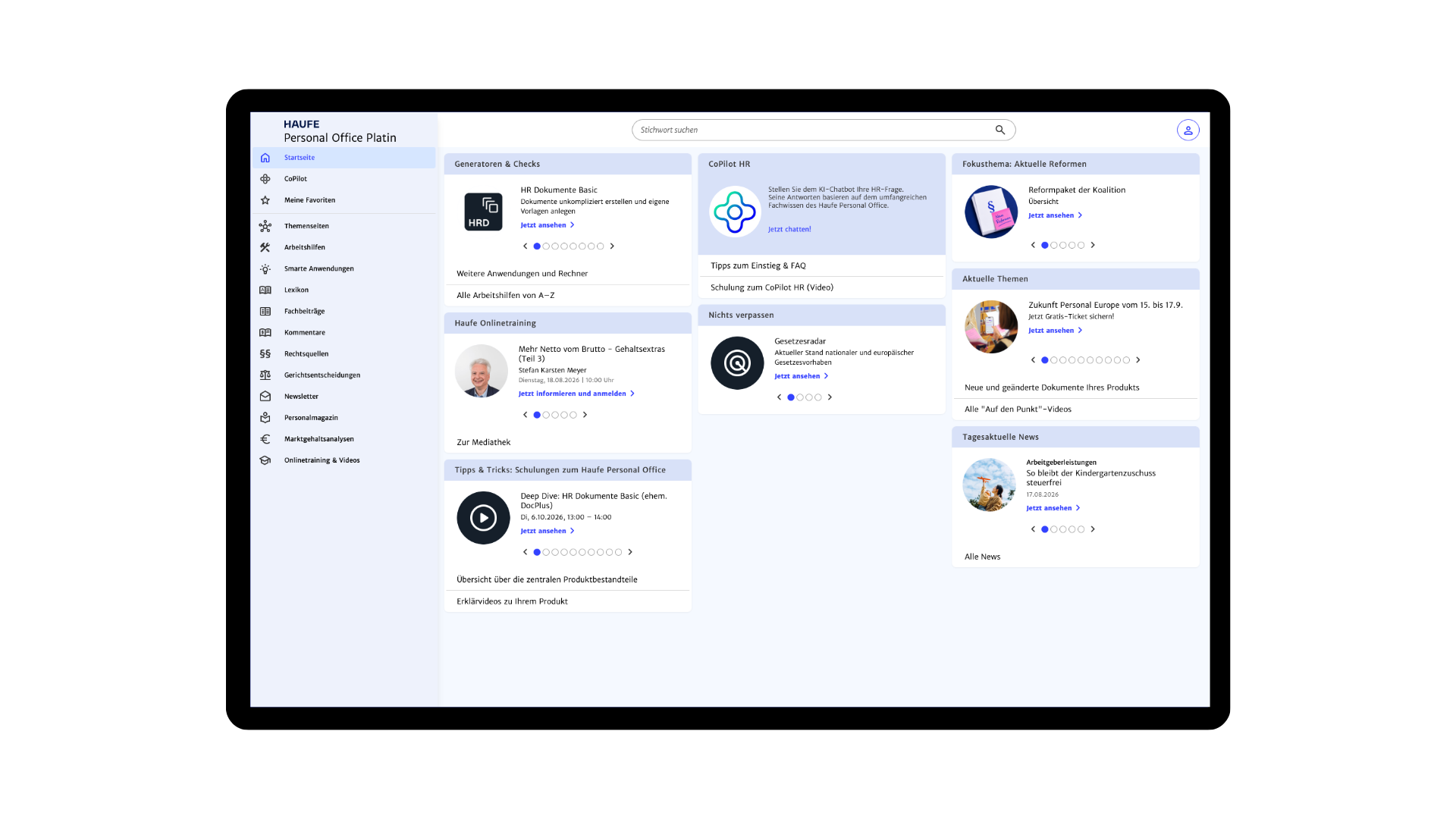The height and width of the screenshot is (819, 1456).
Task: Open the user profile icon
Action: tap(1188, 130)
